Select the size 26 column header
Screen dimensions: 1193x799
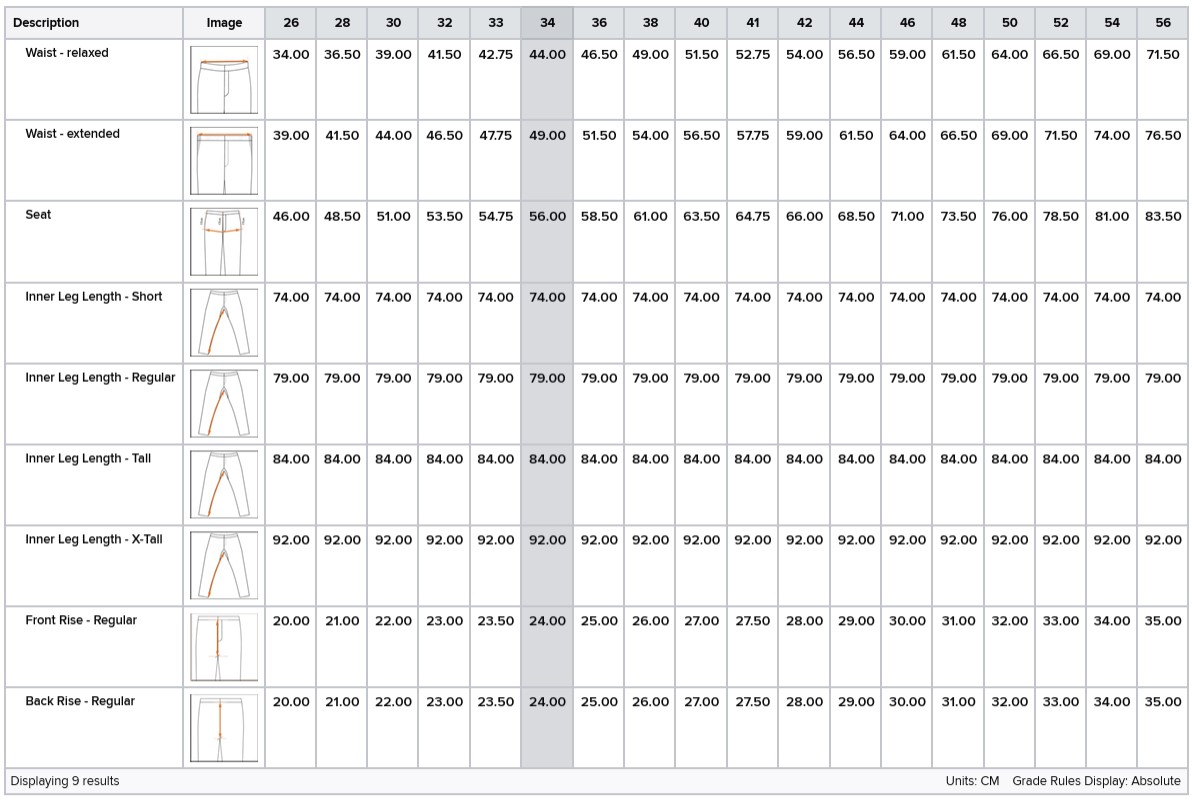coord(290,22)
